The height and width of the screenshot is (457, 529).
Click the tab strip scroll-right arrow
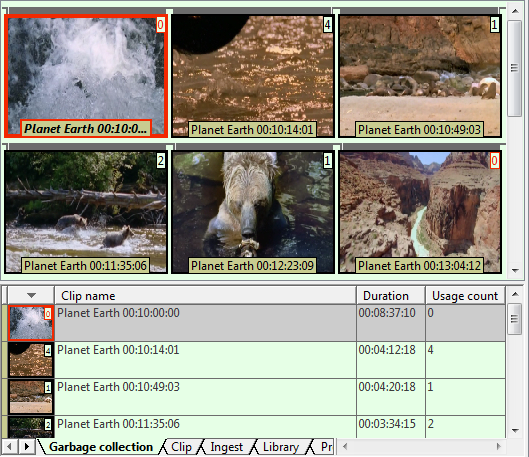click(27, 447)
